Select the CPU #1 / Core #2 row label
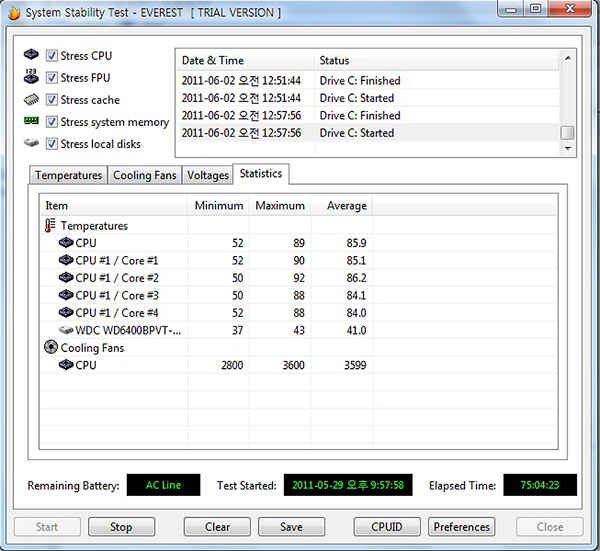600x551 pixels. click(117, 278)
